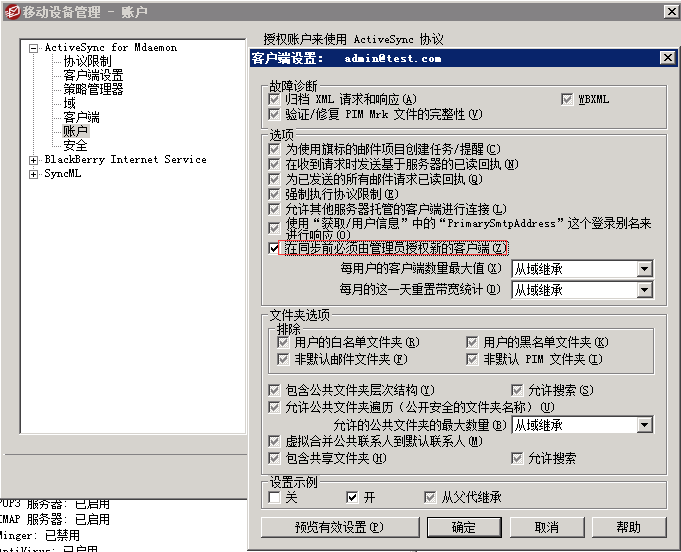Click the 取消 button
The image size is (681, 552).
point(547,527)
